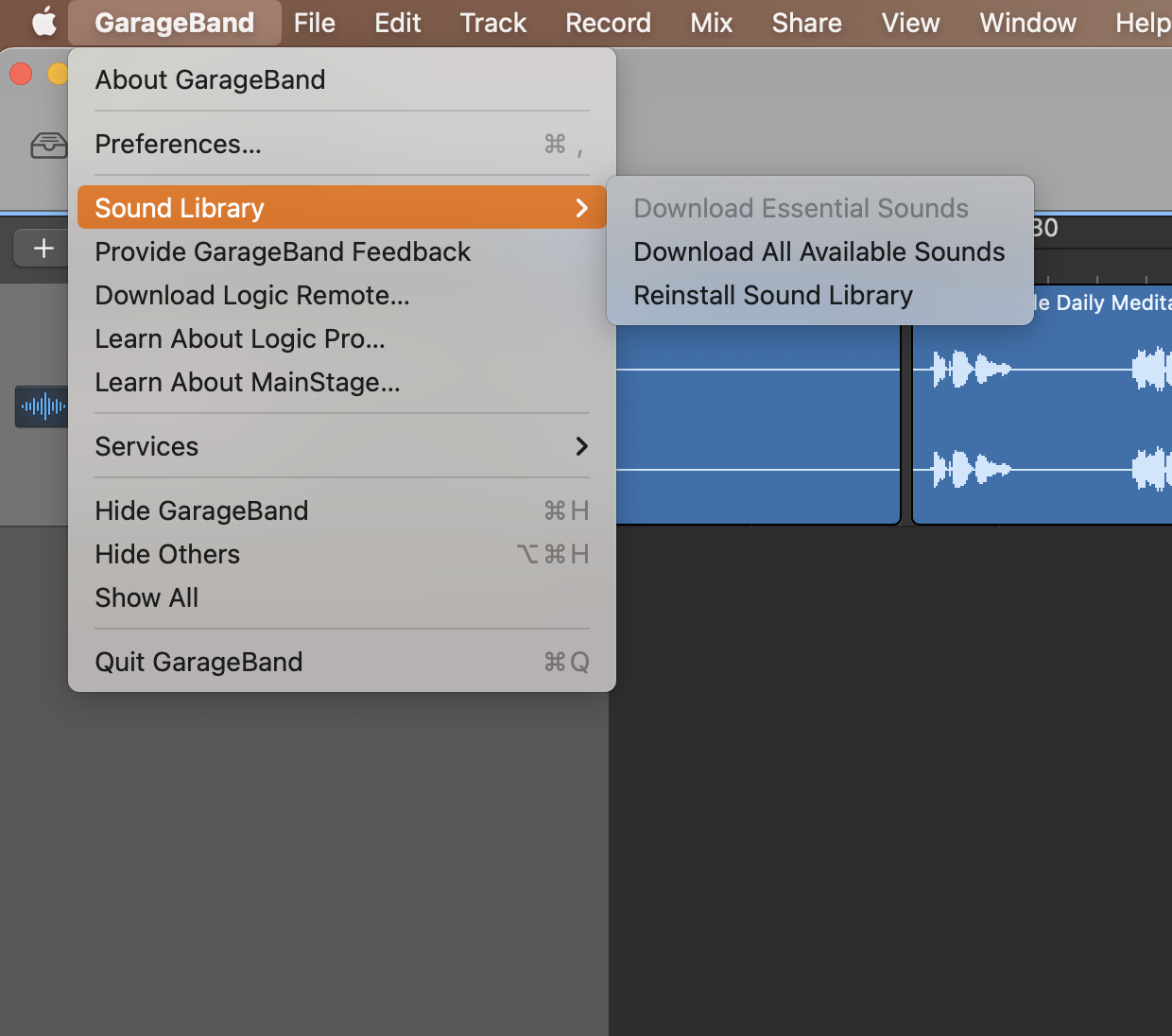
Task: Expand the Services submenu
Action: point(342,446)
